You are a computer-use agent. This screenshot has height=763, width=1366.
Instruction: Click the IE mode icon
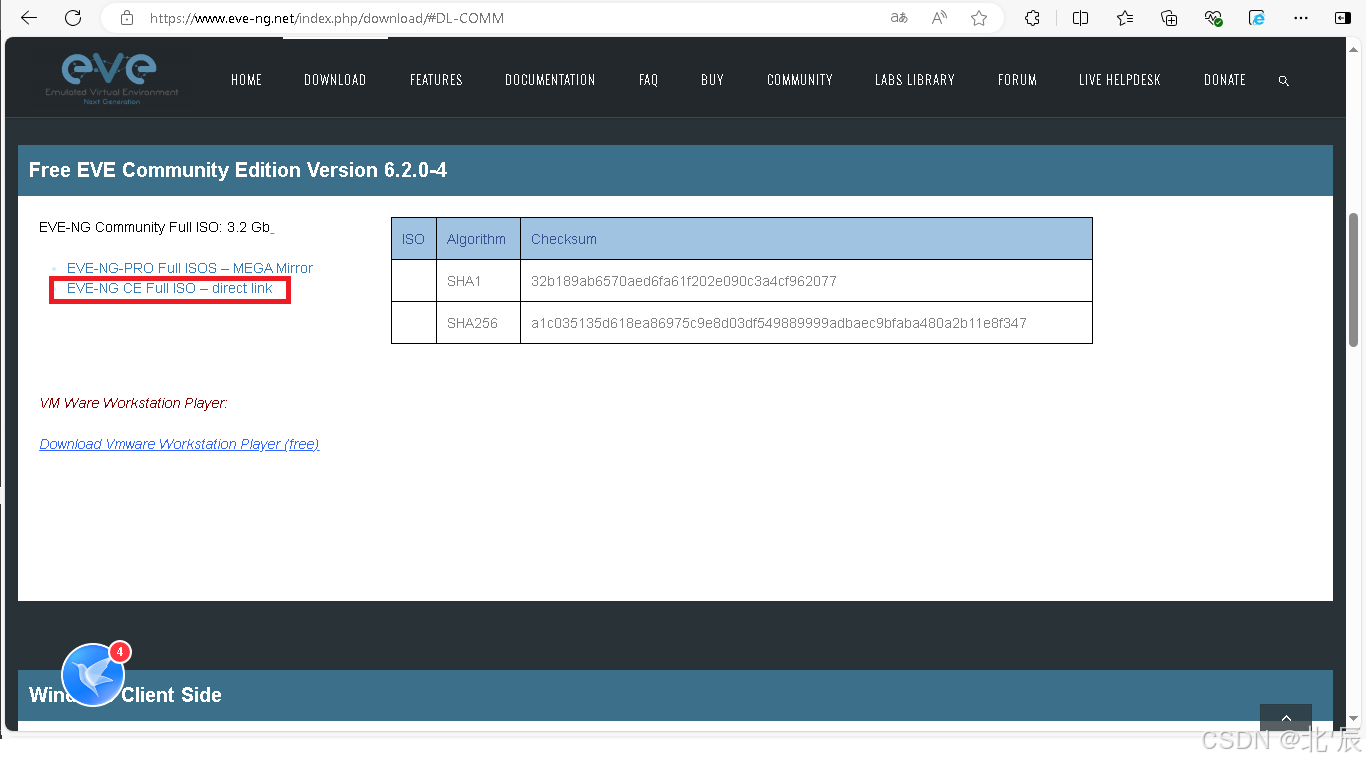(1257, 18)
